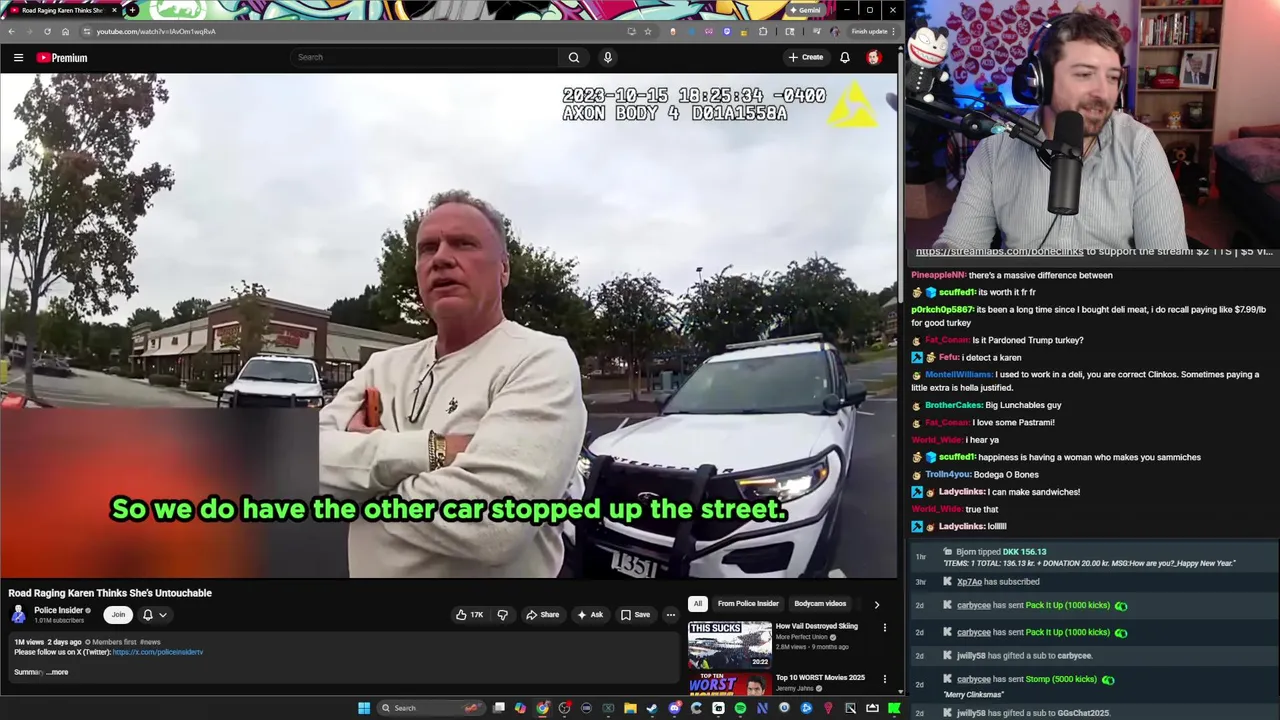
Task: Open Chrome from the taskbar
Action: (x=542, y=708)
